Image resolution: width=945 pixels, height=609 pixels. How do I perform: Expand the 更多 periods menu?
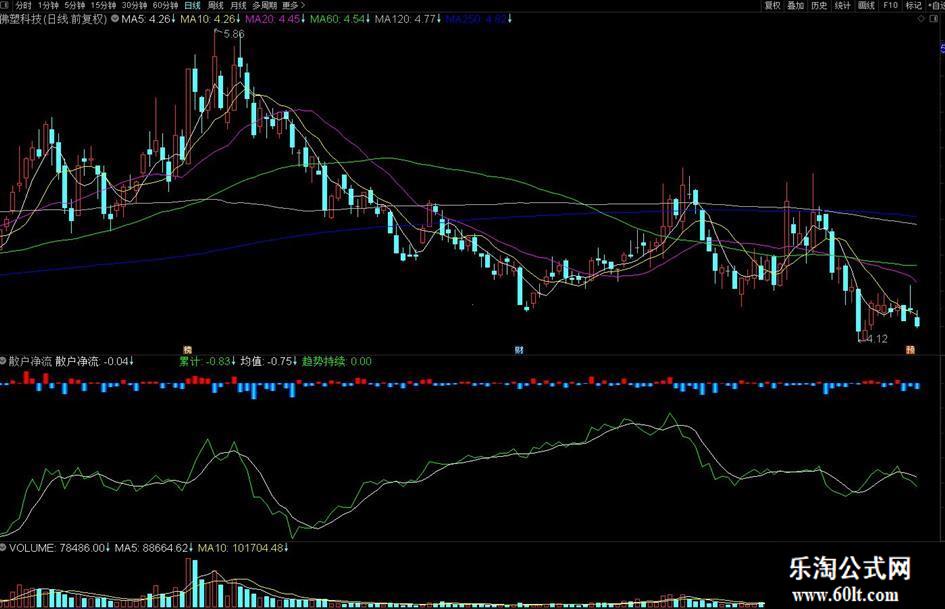coord(294,5)
